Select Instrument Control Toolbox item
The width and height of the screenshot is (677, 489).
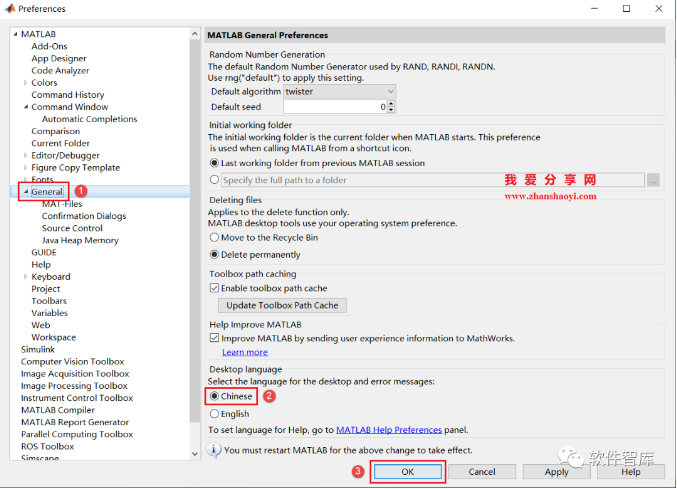pos(77,398)
